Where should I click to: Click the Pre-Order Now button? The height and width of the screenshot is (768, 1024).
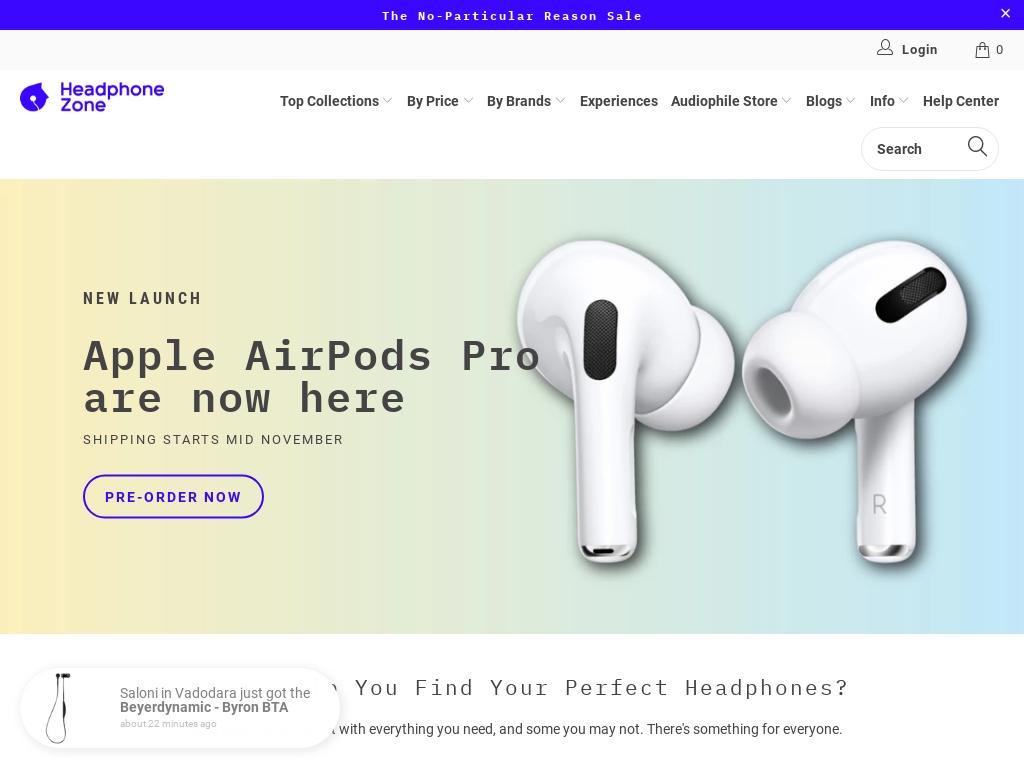(x=173, y=497)
